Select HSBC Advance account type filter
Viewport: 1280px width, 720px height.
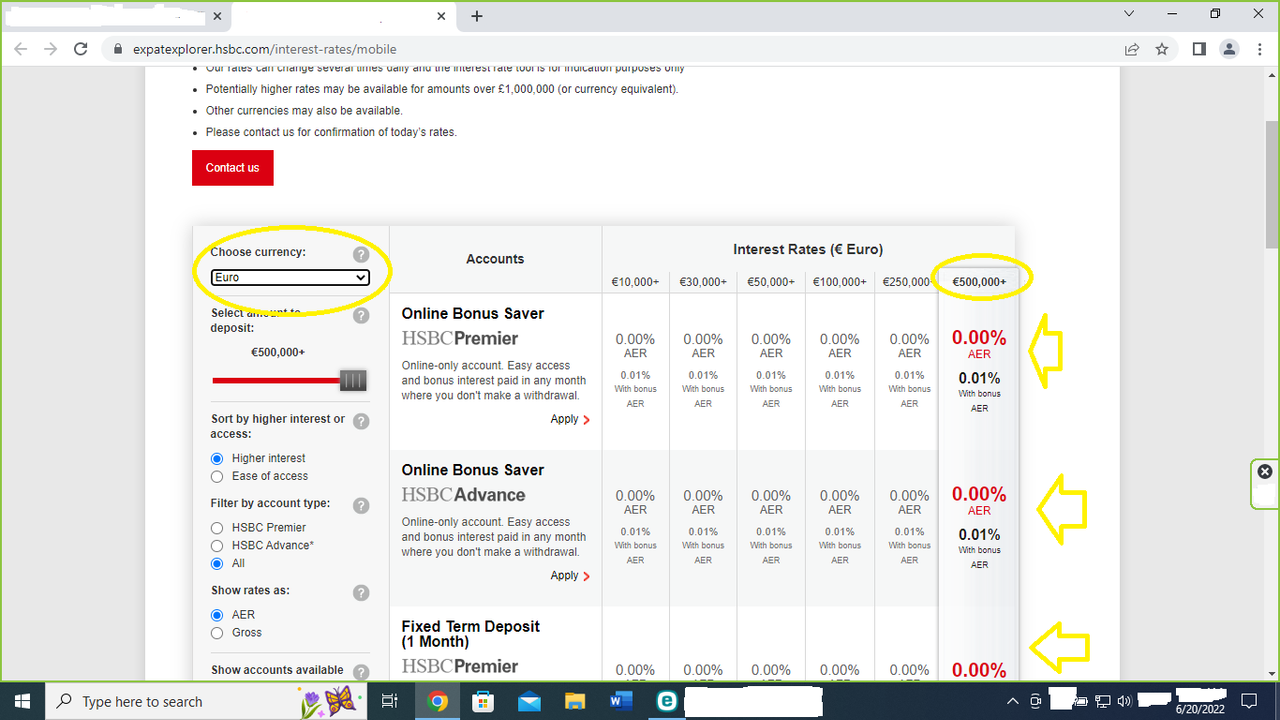(x=217, y=545)
